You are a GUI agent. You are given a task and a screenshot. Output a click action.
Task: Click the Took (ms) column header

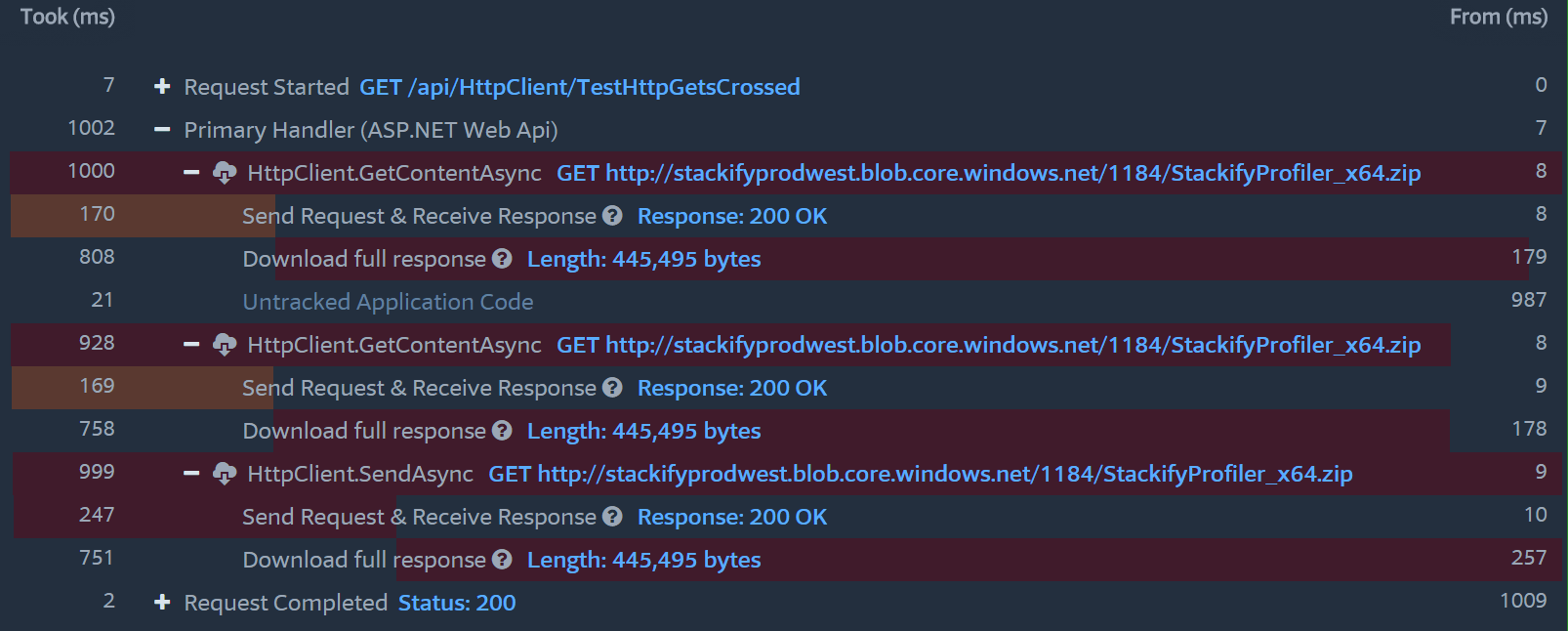(x=64, y=17)
